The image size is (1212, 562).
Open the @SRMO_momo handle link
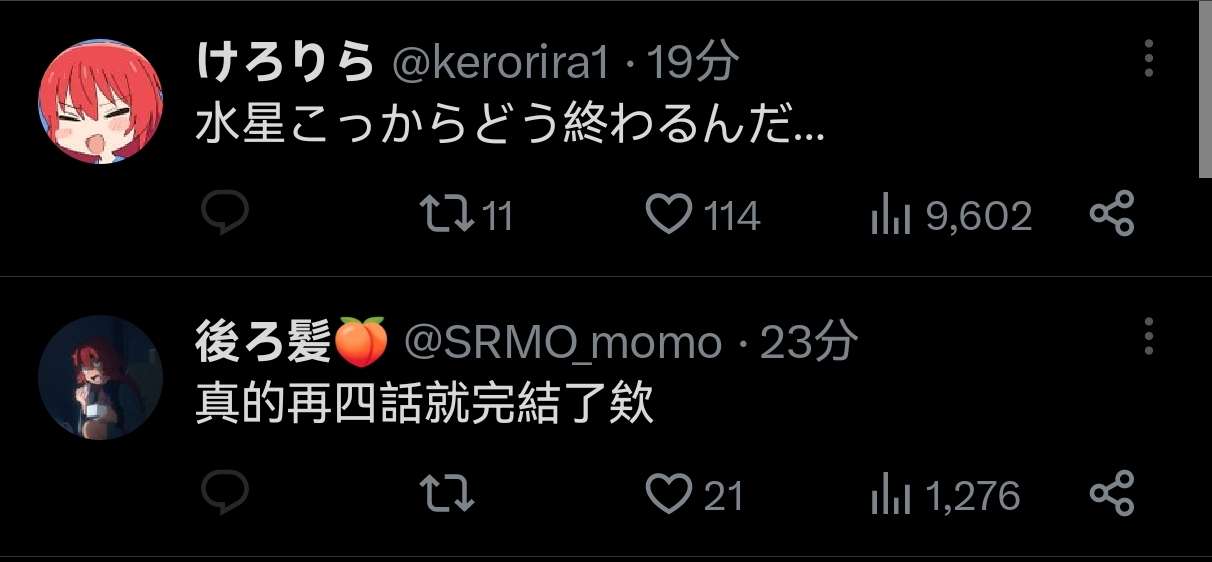point(563,344)
